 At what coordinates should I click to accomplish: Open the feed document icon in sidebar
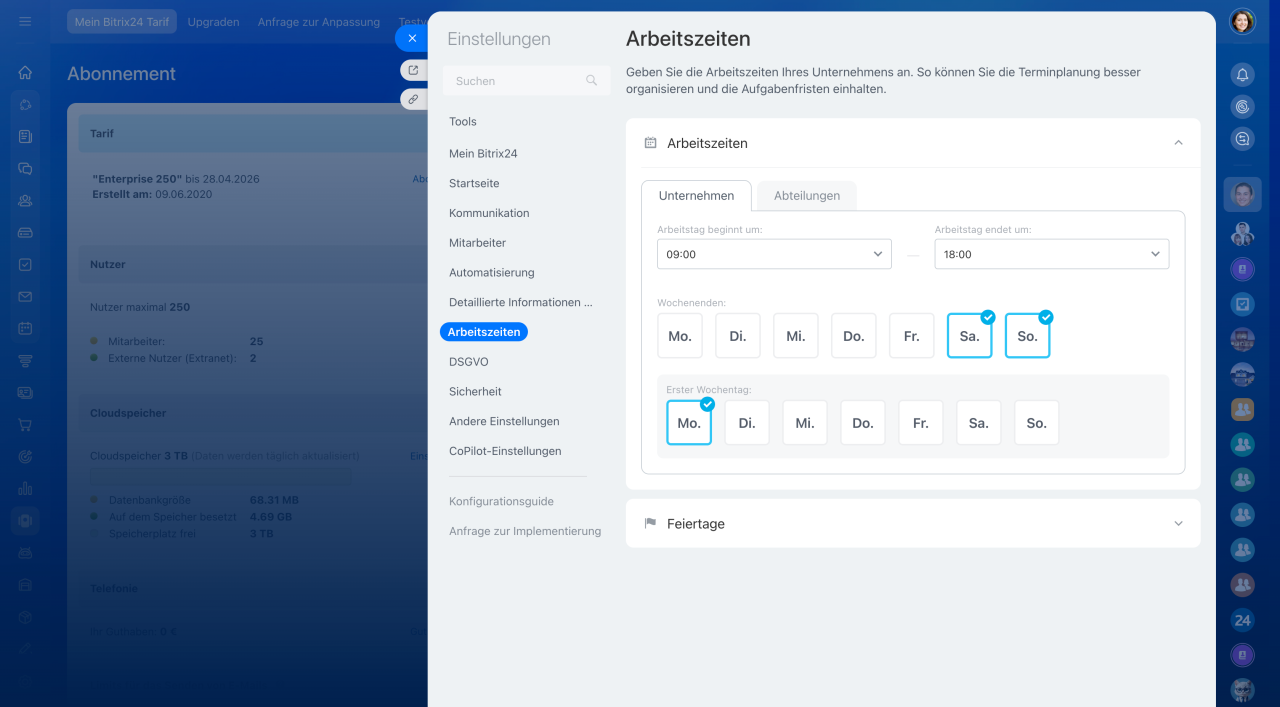25,136
